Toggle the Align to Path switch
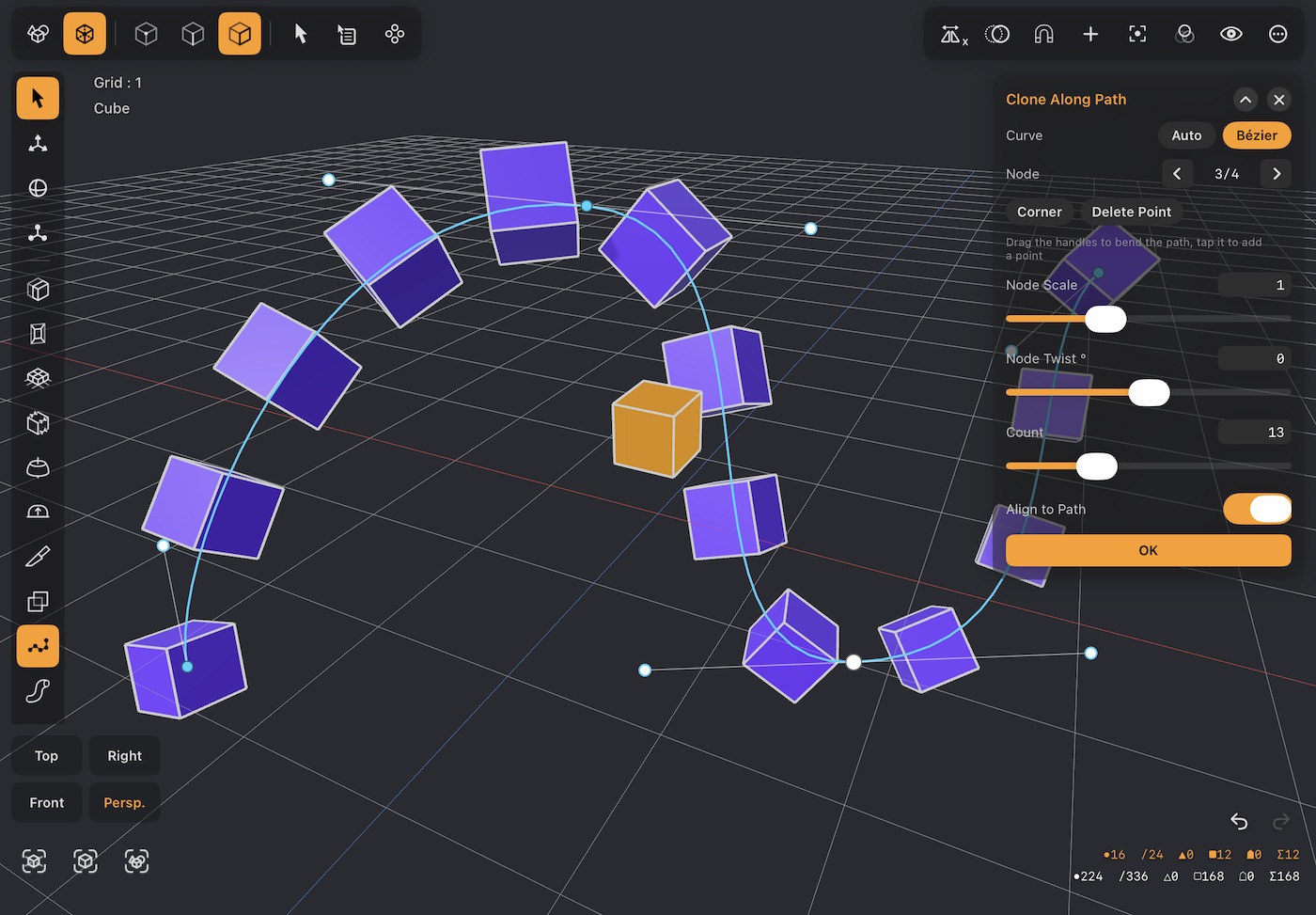The width and height of the screenshot is (1316, 915). pos(1257,509)
